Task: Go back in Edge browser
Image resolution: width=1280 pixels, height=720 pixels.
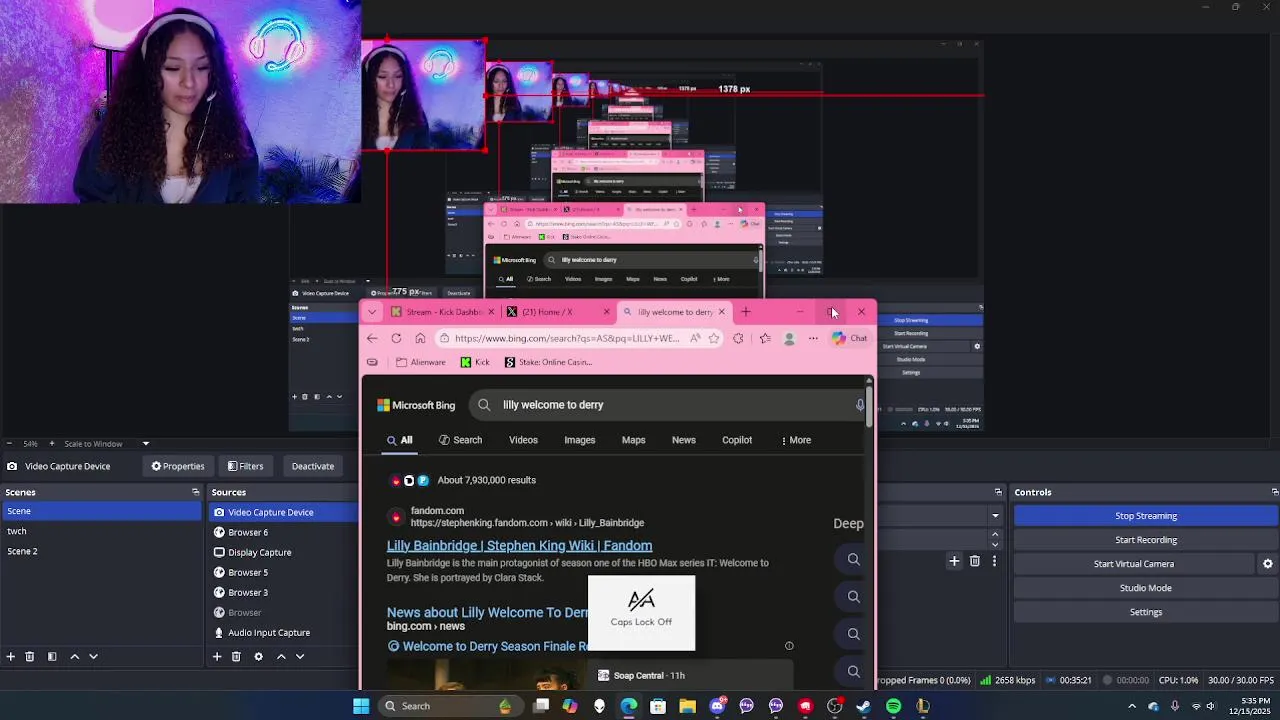Action: [372, 338]
